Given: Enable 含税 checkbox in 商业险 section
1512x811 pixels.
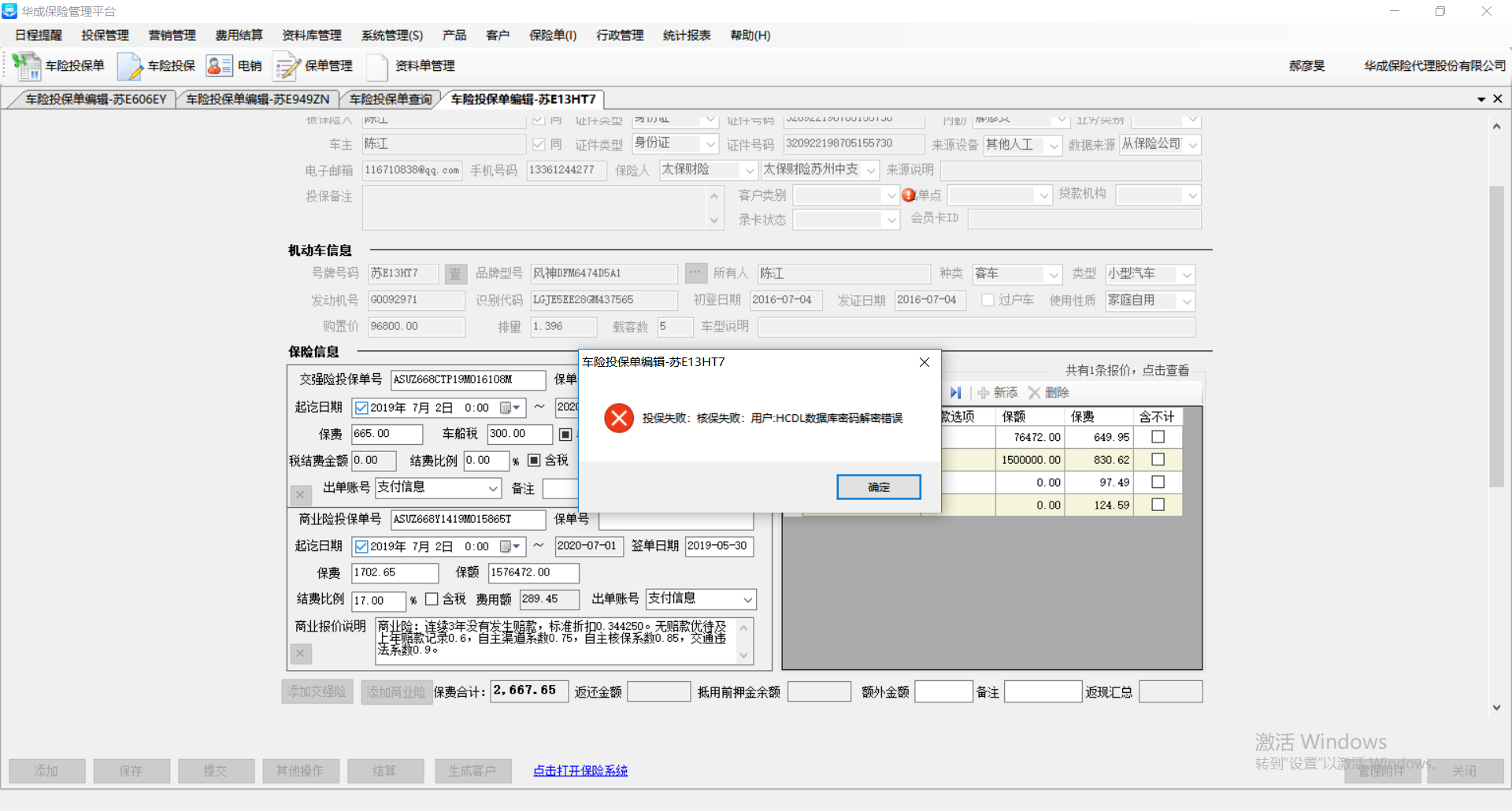Looking at the screenshot, I should pyautogui.click(x=432, y=599).
